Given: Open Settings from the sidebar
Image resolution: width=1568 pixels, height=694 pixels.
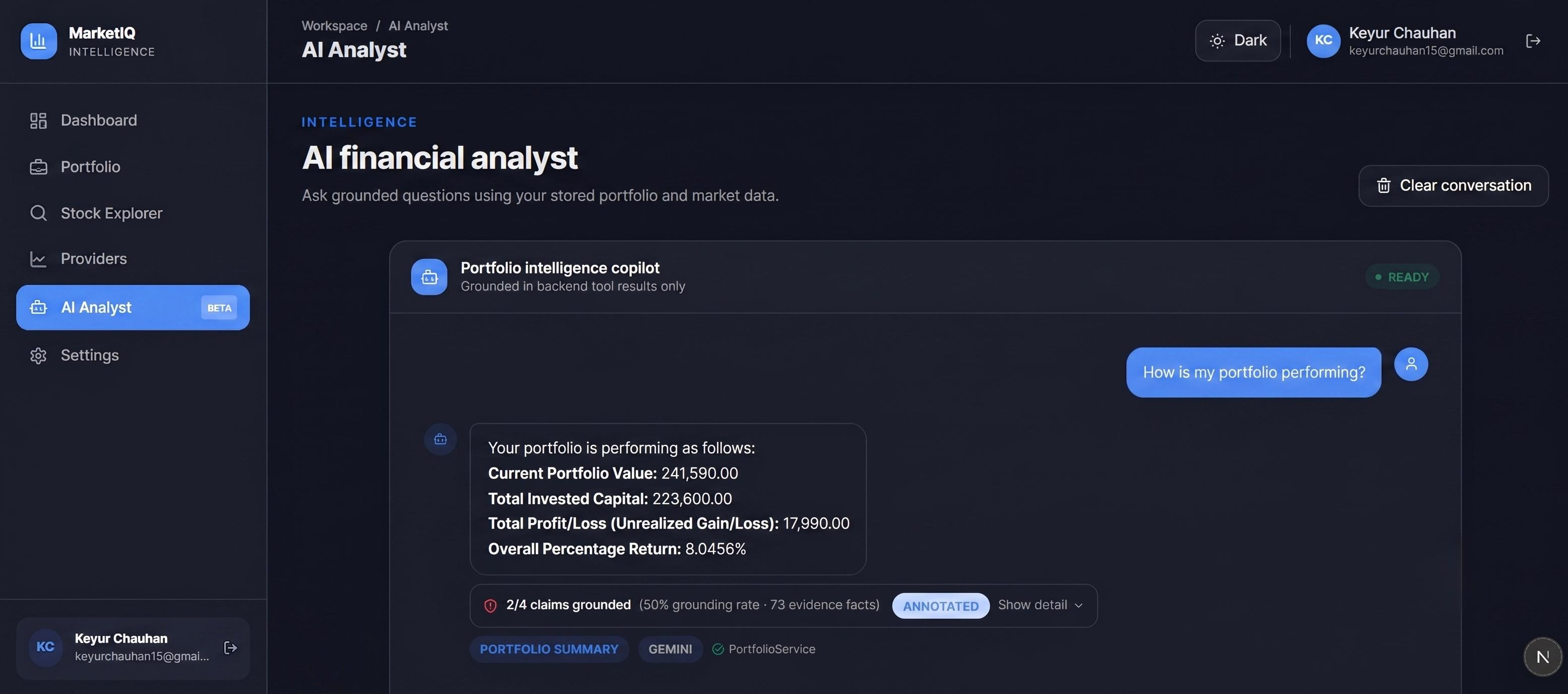Looking at the screenshot, I should coord(133,355).
